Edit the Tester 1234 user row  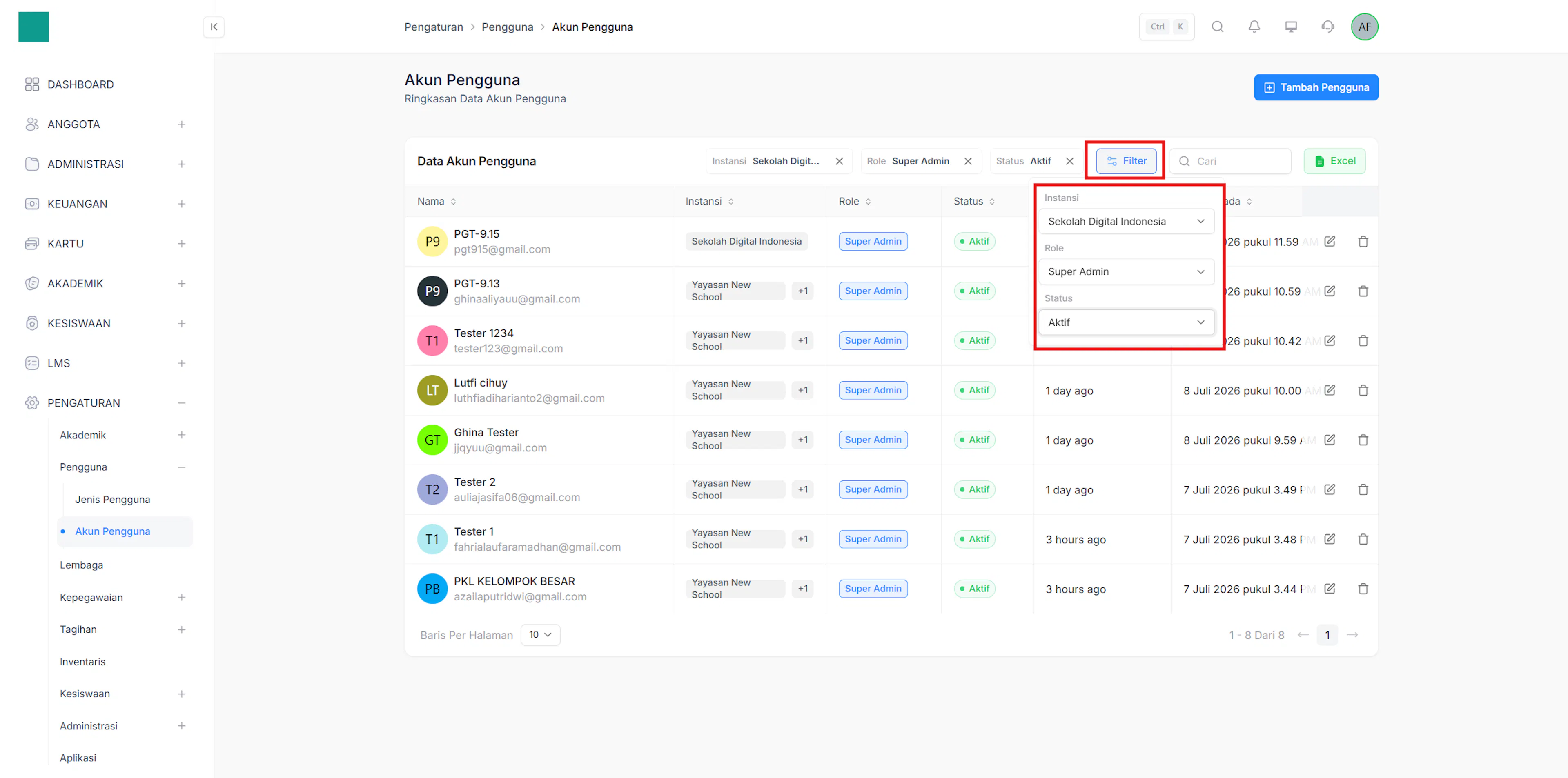(x=1330, y=341)
